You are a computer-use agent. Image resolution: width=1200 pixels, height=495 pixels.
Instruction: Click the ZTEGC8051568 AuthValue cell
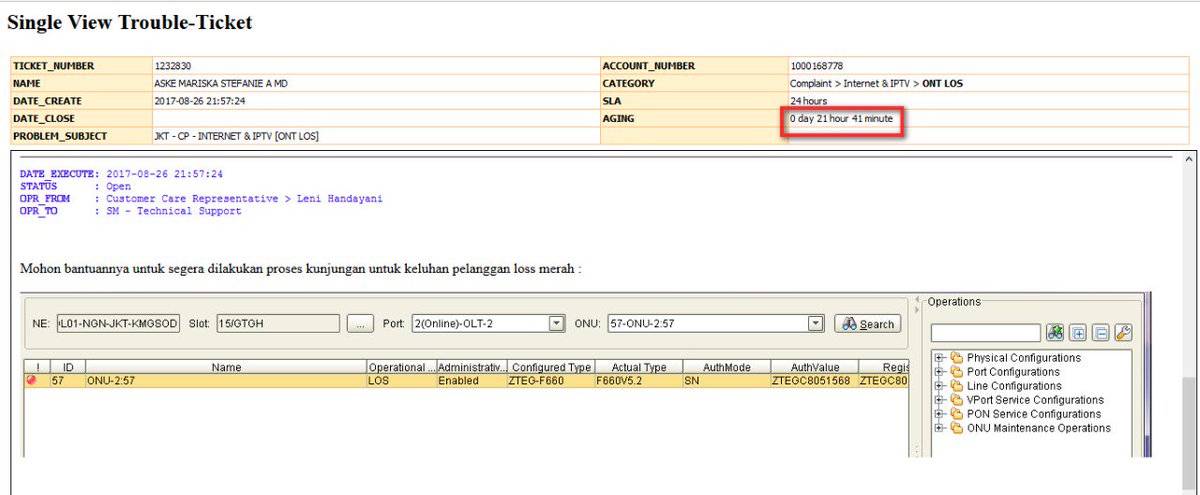814,381
